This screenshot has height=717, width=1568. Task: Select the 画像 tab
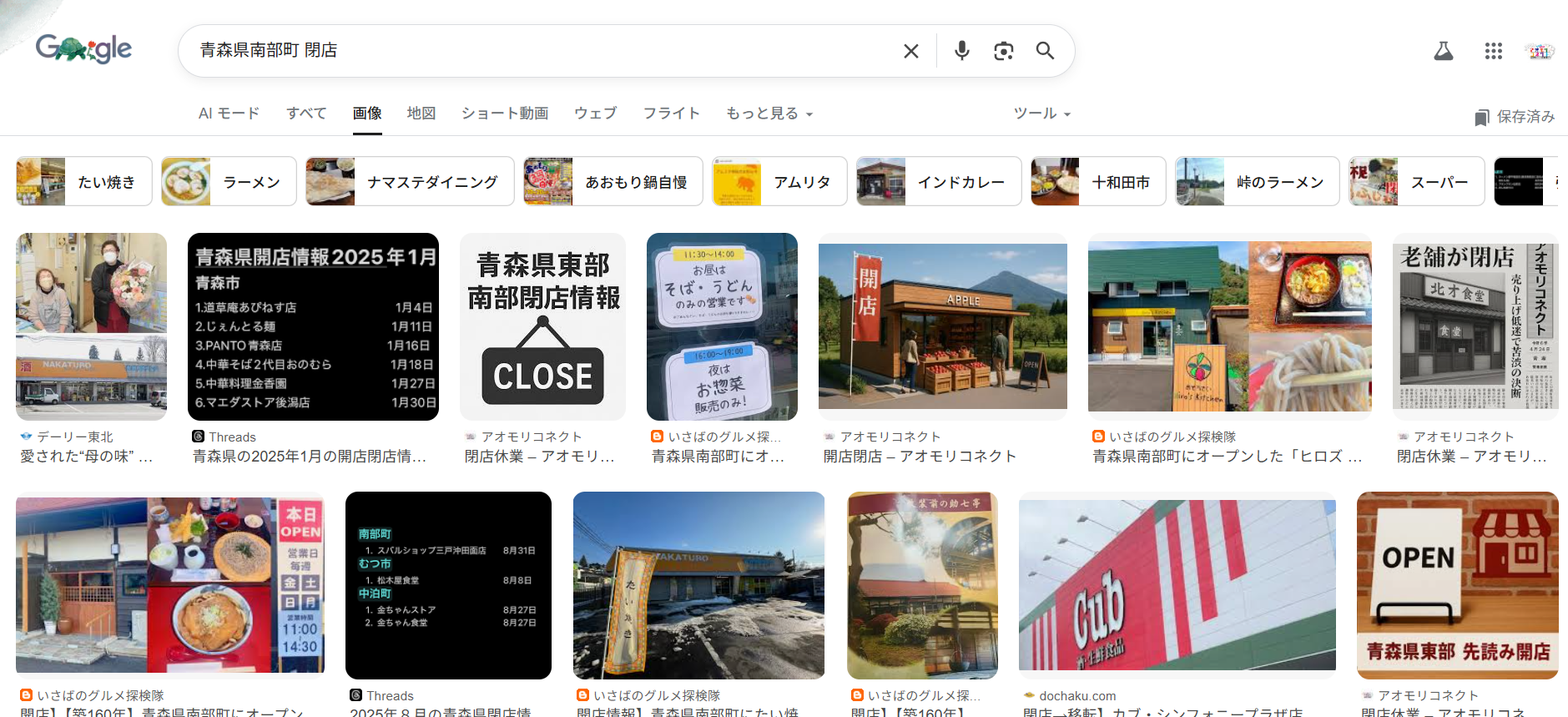click(367, 113)
